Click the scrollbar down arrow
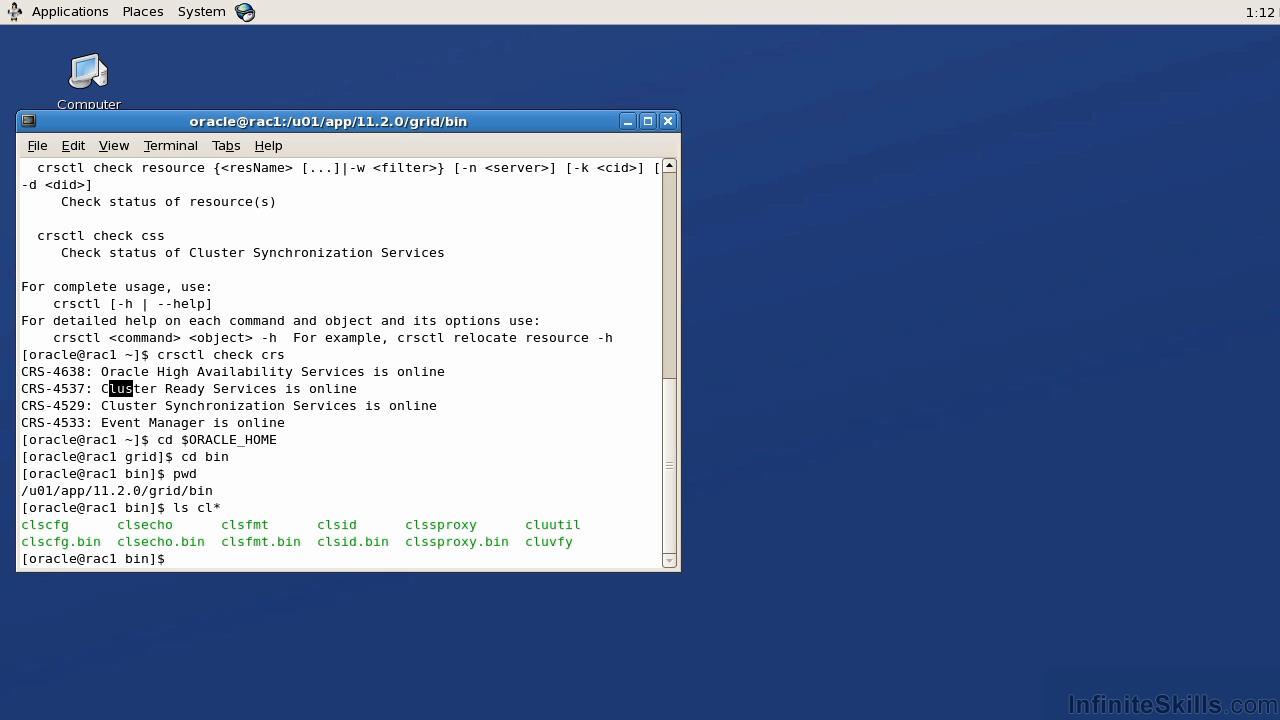 (669, 561)
